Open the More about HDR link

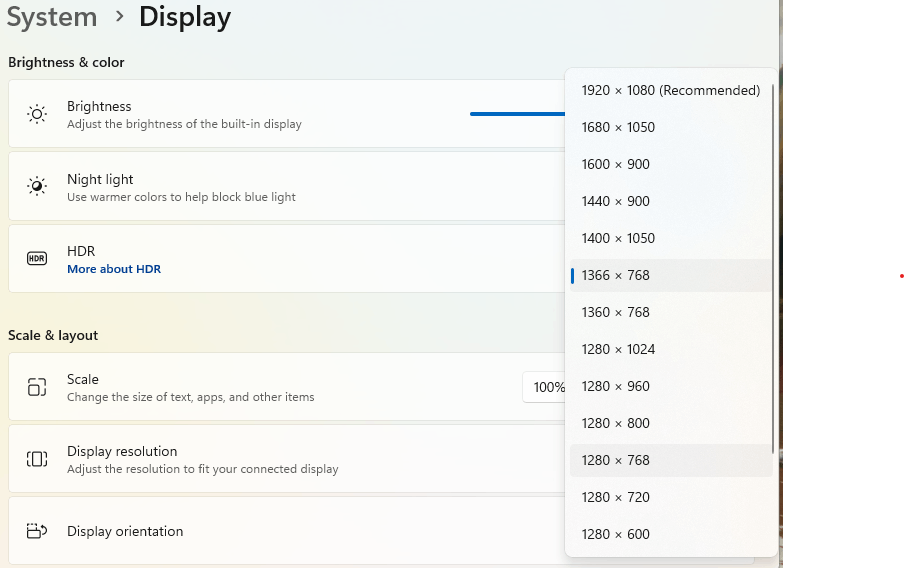tap(114, 269)
